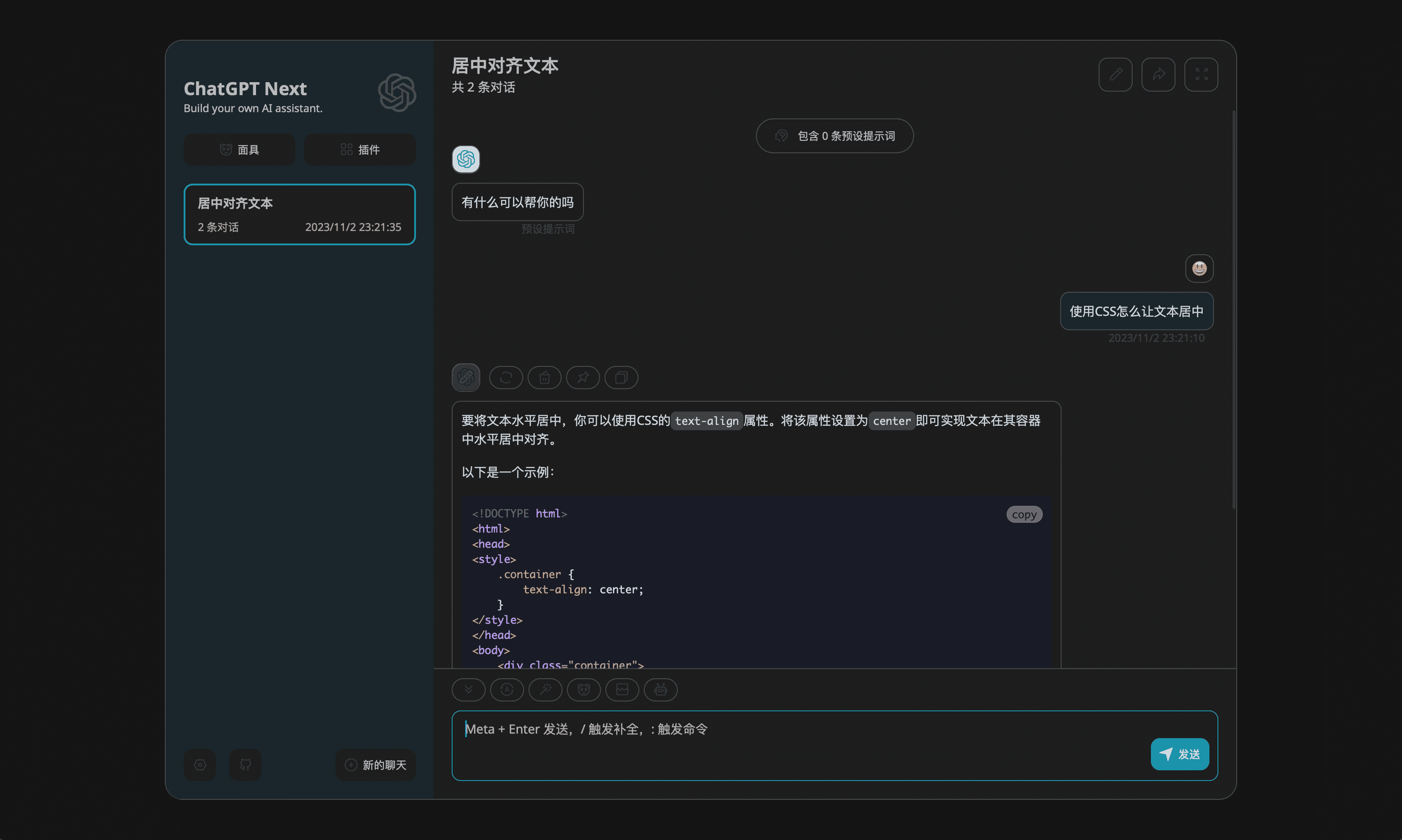Click the circular 'A' theme icon
1402x840 pixels.
tap(507, 689)
